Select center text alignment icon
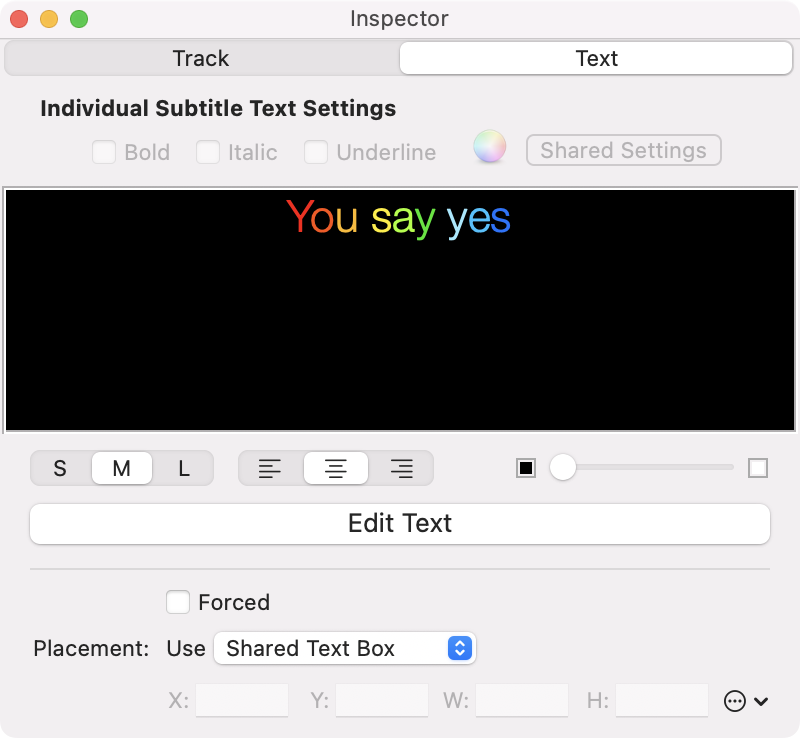The width and height of the screenshot is (800, 738). tap(336, 468)
